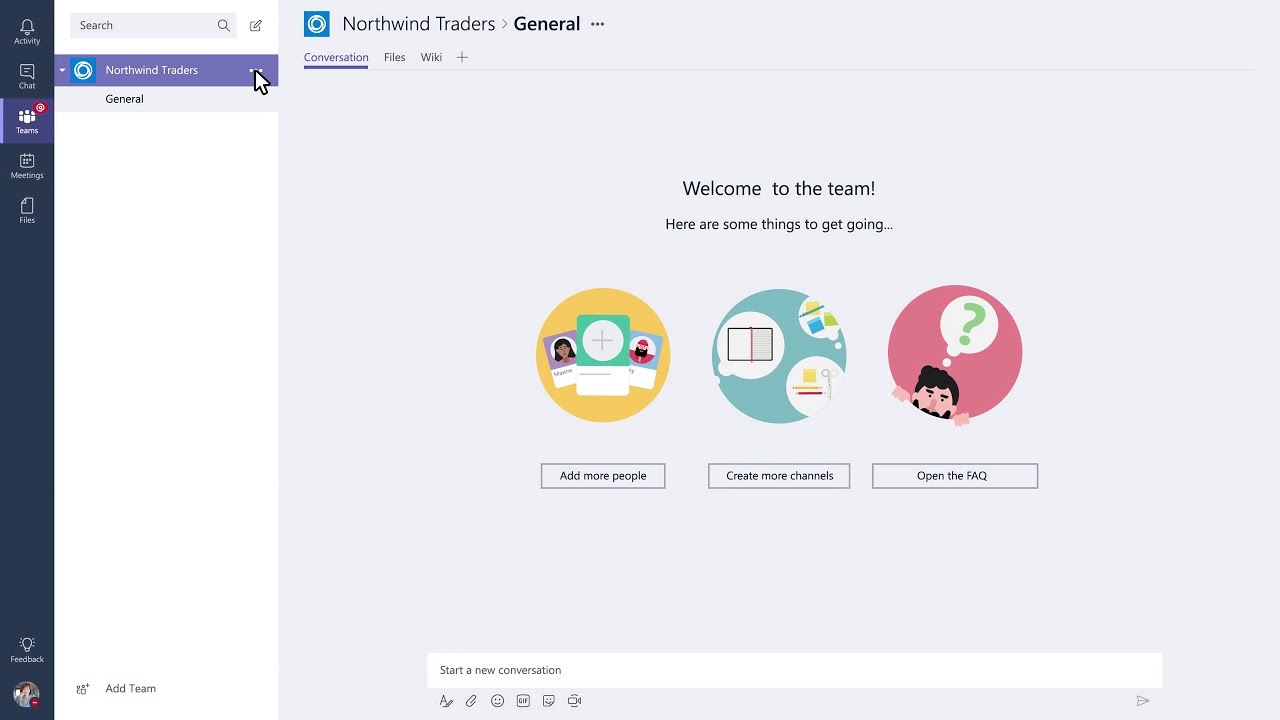Select the General channel

click(x=166, y=99)
